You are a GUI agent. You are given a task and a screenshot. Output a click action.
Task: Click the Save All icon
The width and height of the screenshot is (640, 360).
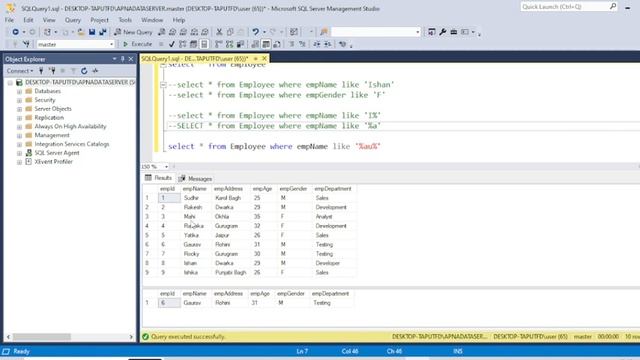pos(103,32)
